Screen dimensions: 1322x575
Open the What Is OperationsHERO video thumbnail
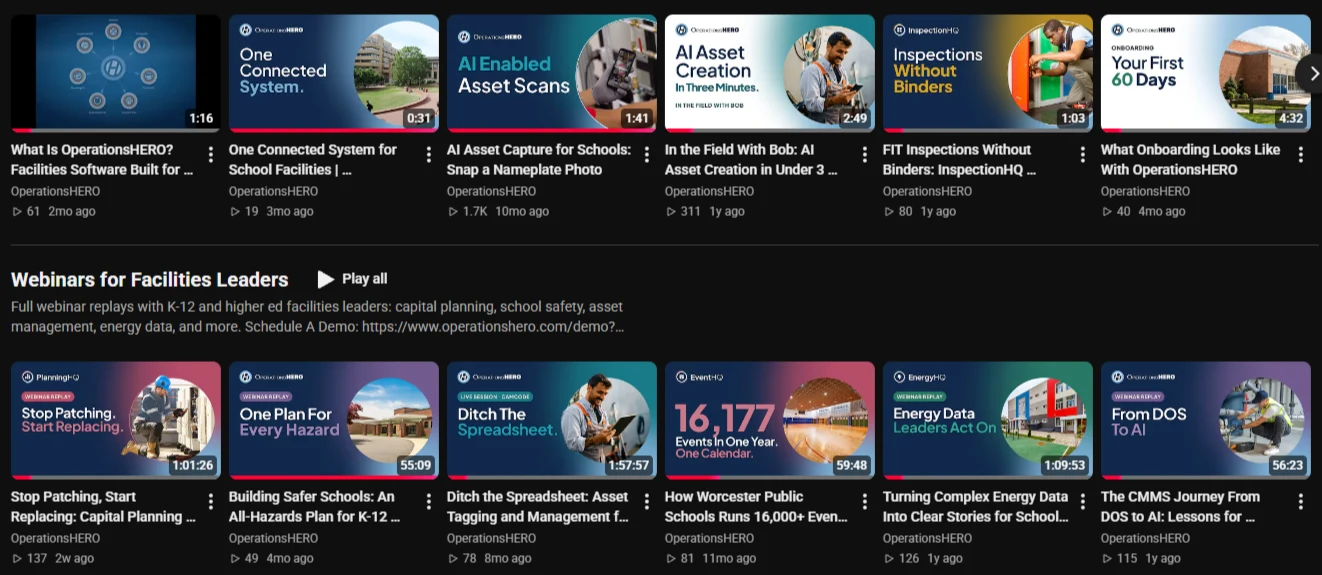tap(116, 73)
